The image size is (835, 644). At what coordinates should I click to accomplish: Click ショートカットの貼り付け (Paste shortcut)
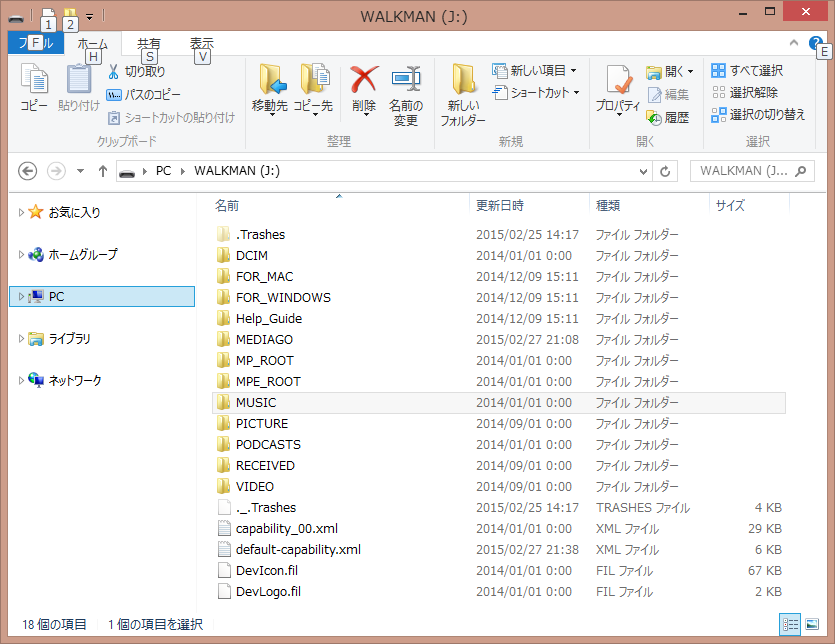(x=171, y=118)
